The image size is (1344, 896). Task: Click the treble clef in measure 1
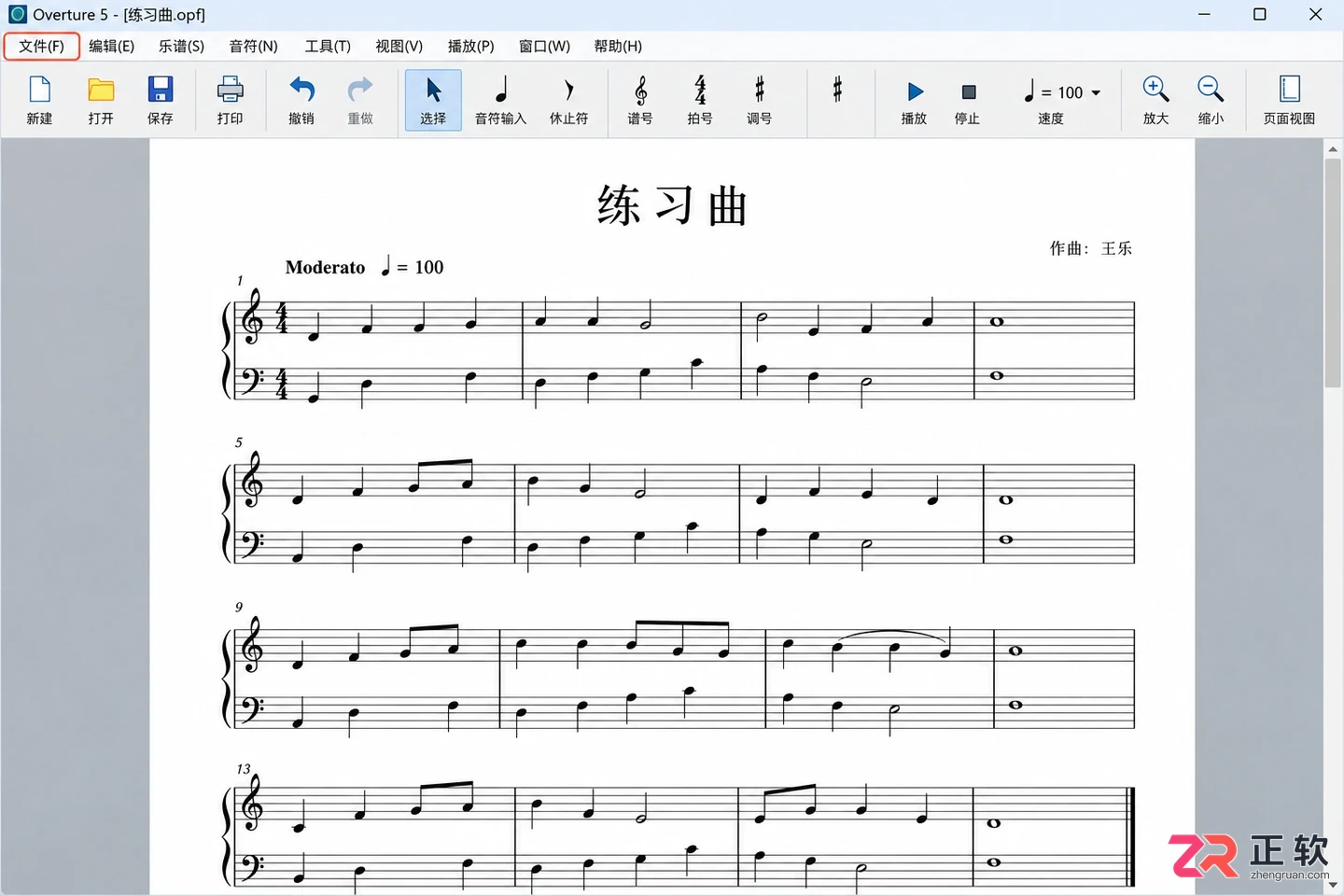252,316
